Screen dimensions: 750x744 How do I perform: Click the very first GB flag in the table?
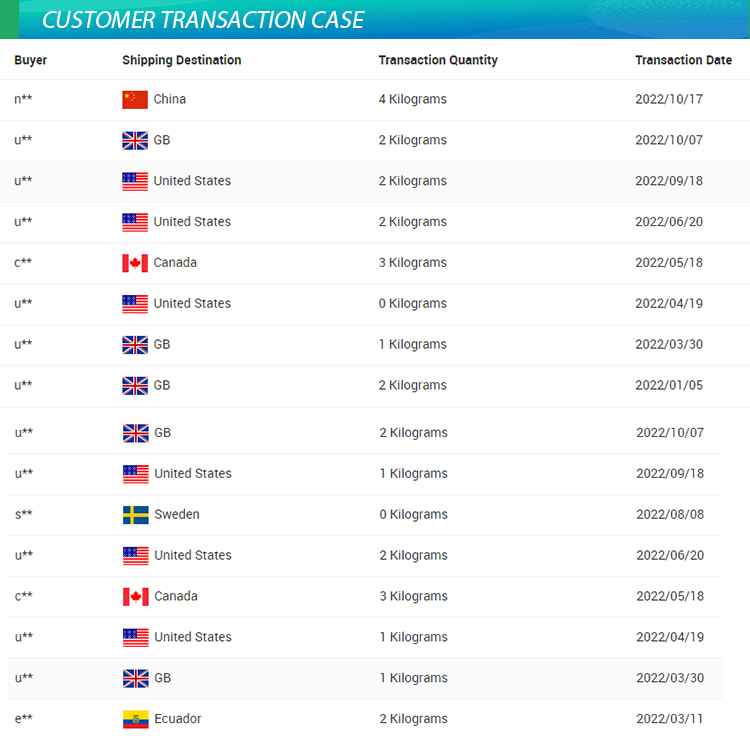(135, 140)
